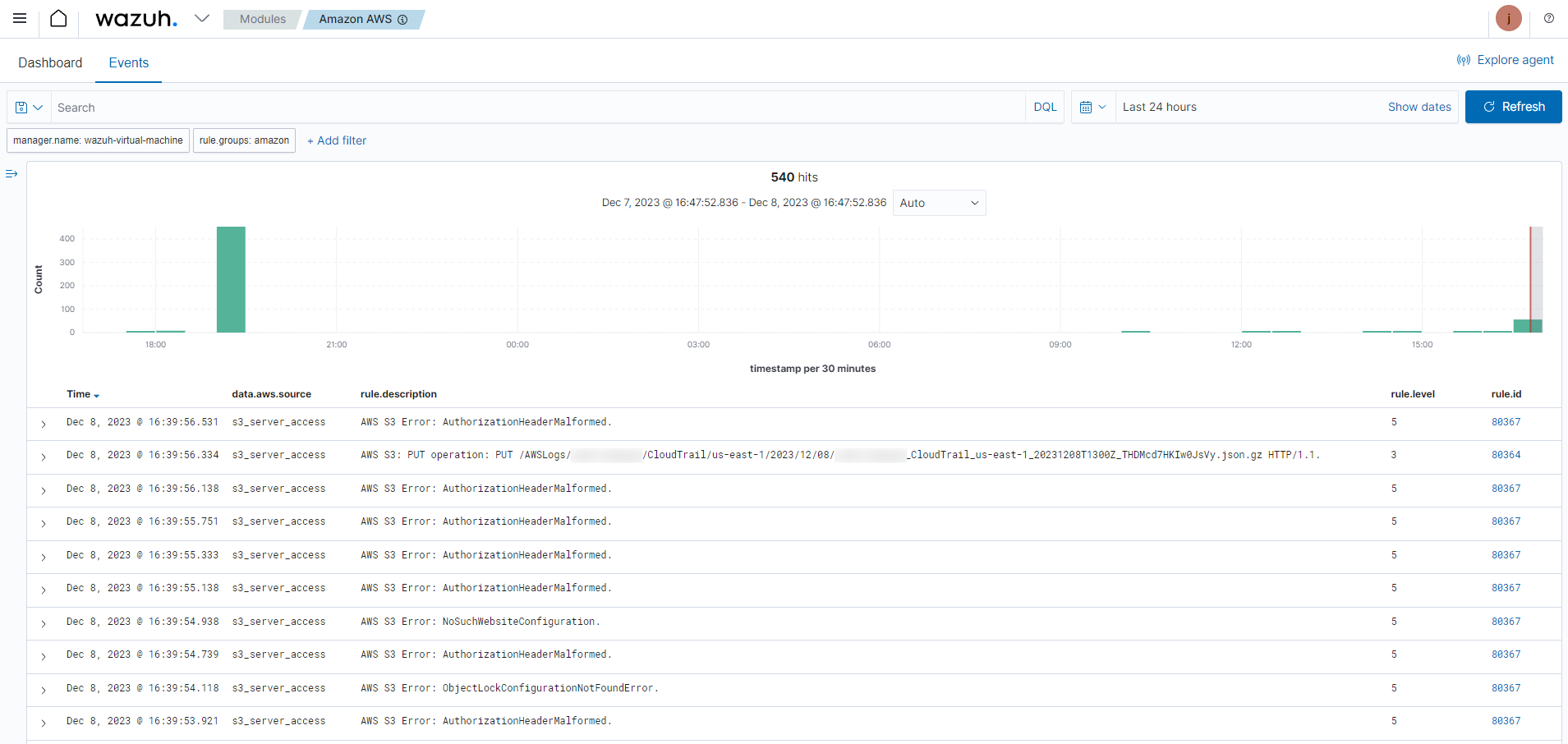The height and width of the screenshot is (744, 1568).
Task: Toggle the DQL query language switch
Action: coord(1045,108)
